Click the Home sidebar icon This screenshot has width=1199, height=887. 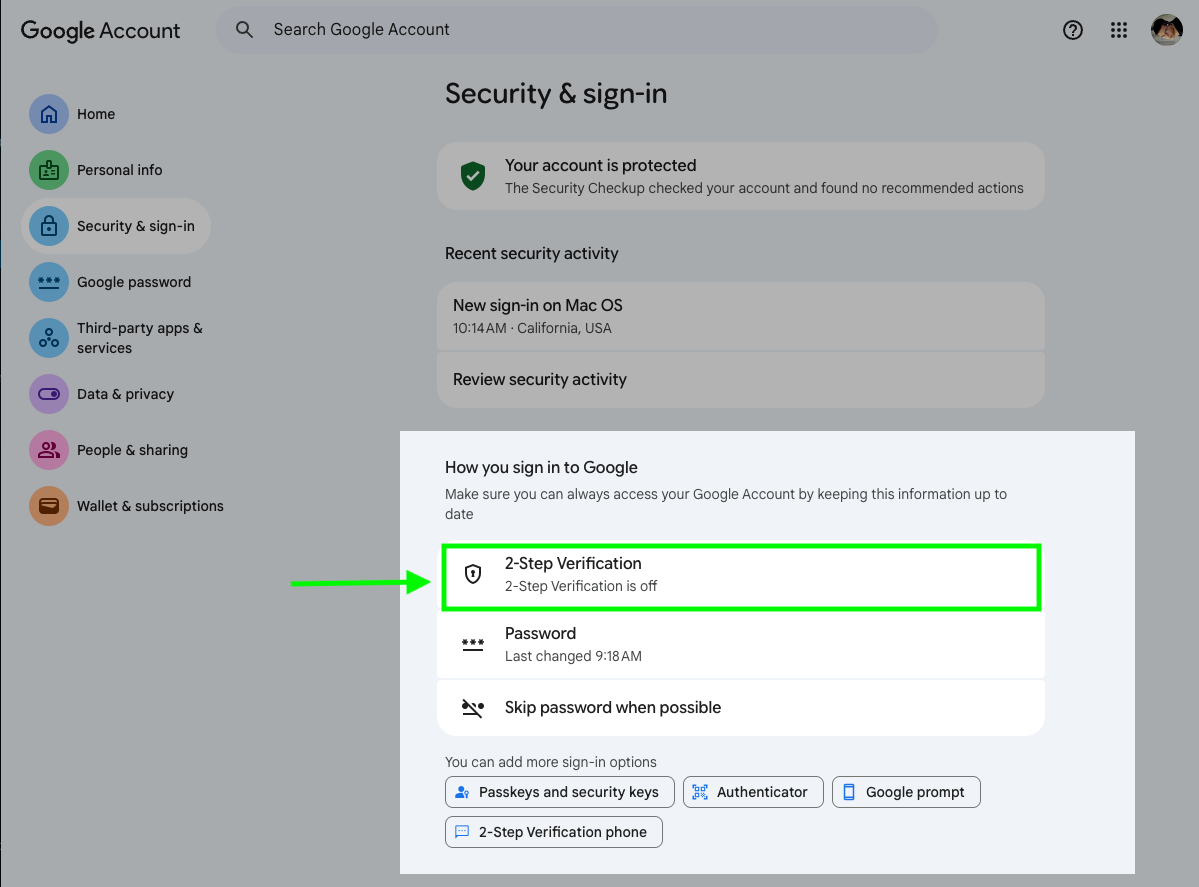pos(48,114)
